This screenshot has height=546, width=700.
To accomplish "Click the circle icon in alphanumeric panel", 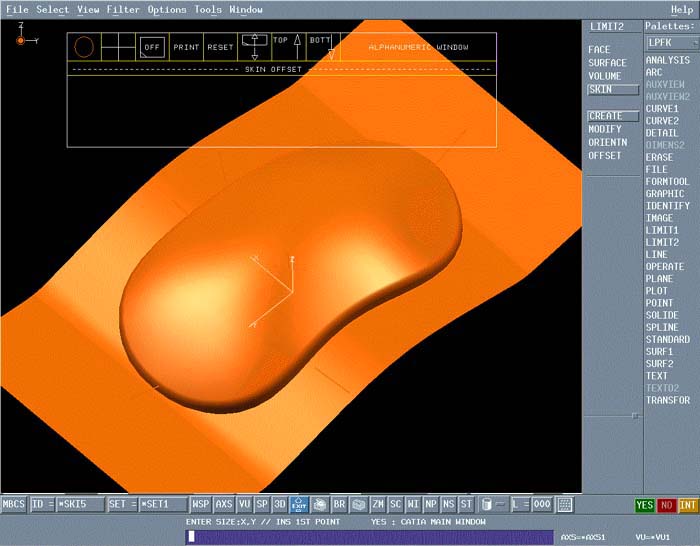I will 84,47.
